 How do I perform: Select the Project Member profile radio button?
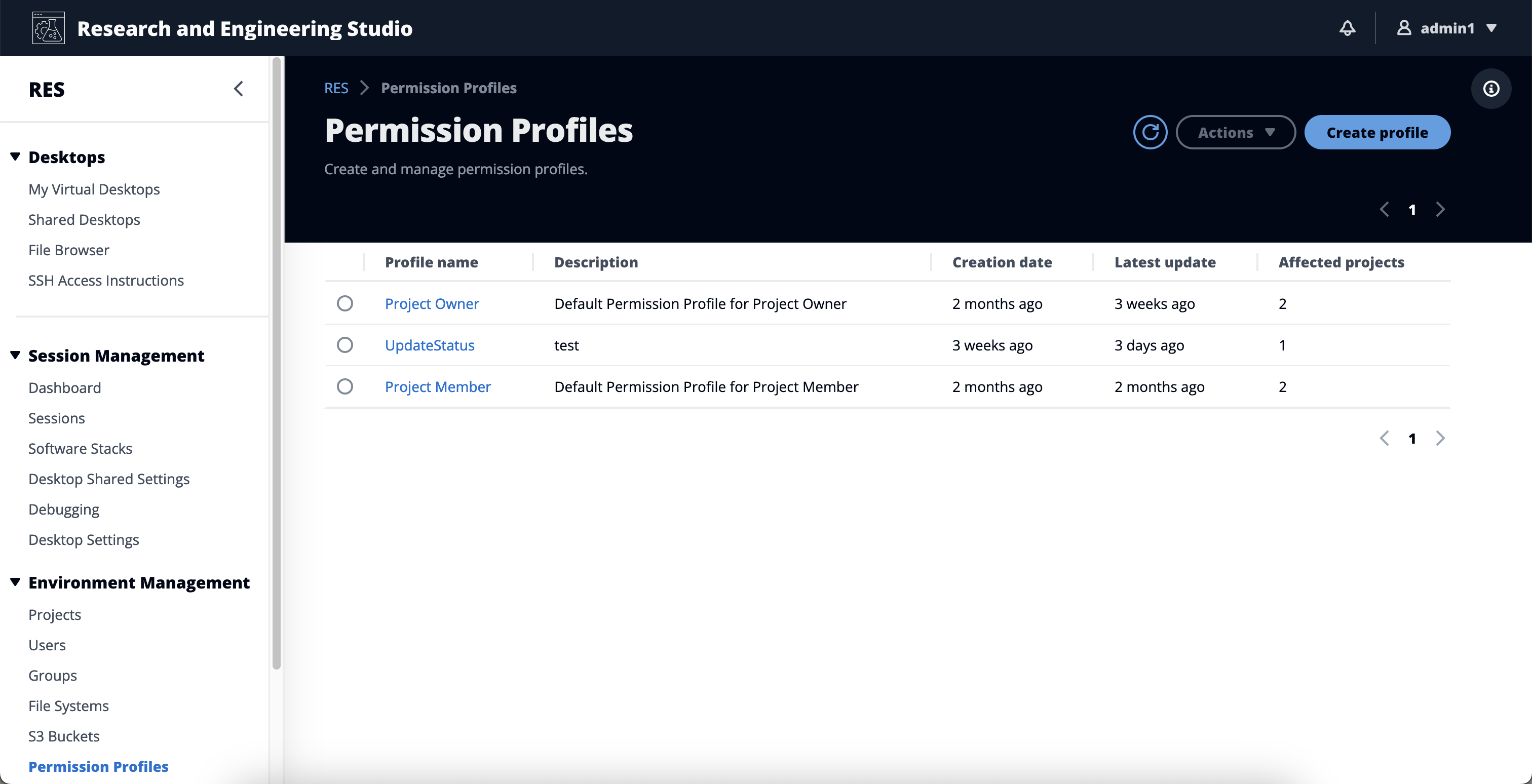345,386
